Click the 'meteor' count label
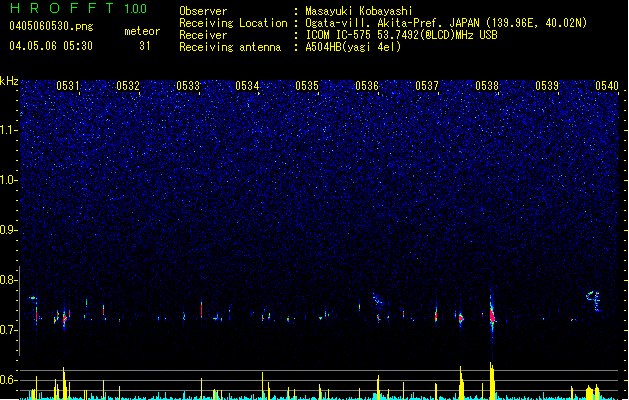Screen dimensions: 629x400 click(142, 31)
